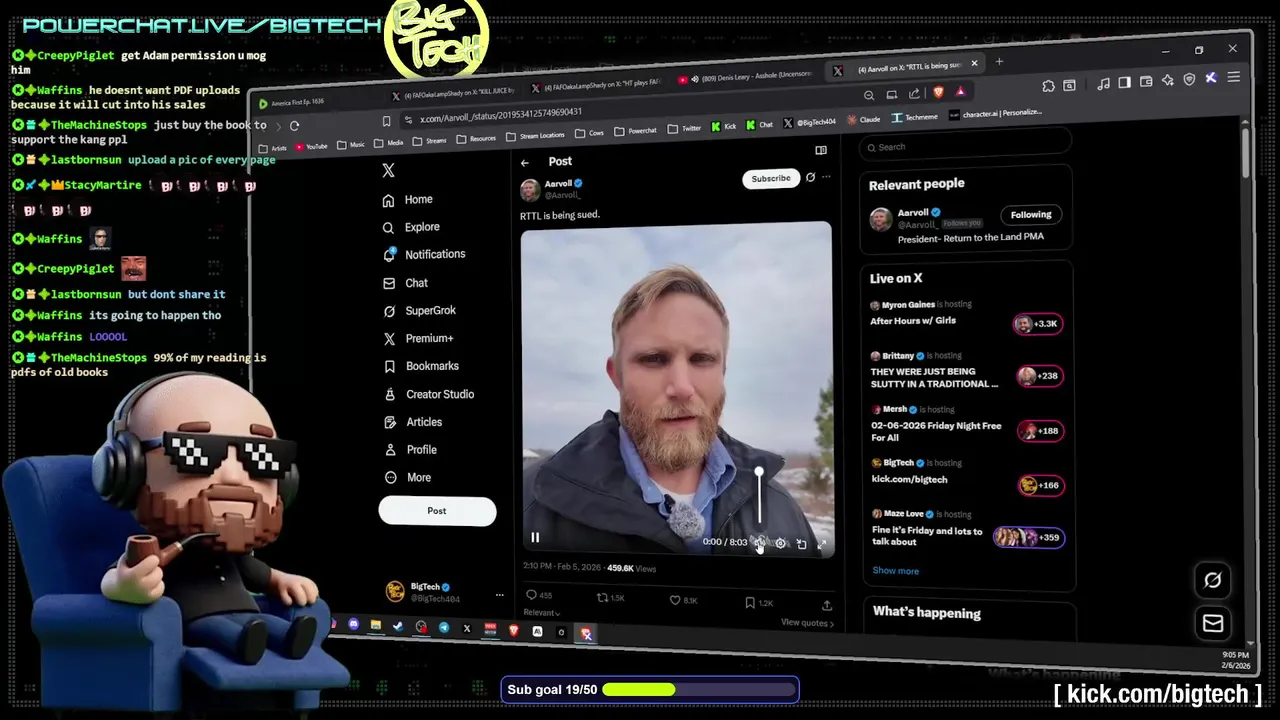Mute the video via volume icon
The image size is (1280, 720).
pyautogui.click(x=760, y=543)
